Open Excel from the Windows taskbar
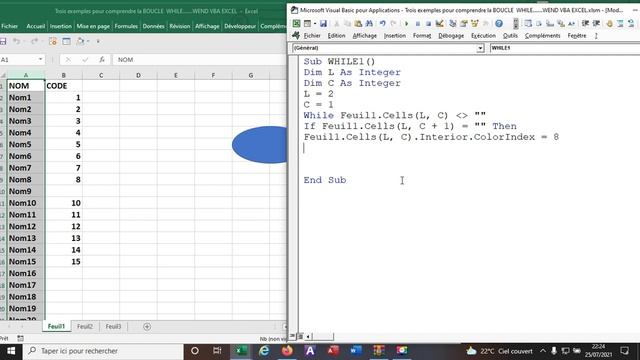 click(241, 351)
